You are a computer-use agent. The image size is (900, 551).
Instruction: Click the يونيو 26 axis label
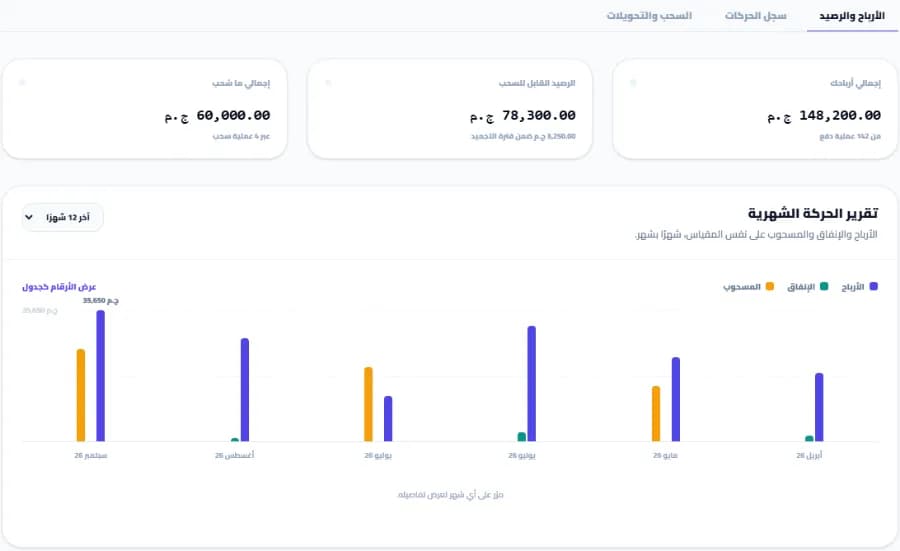click(x=522, y=455)
